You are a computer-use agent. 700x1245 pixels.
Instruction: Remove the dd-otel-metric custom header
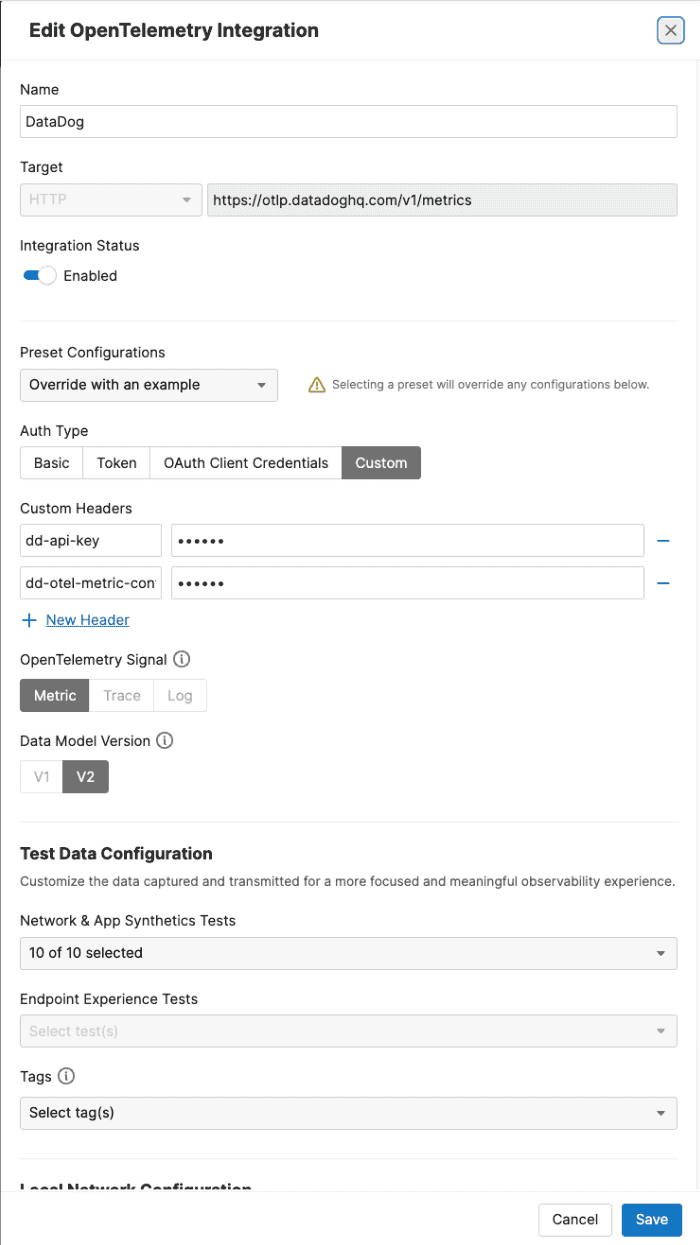663,583
